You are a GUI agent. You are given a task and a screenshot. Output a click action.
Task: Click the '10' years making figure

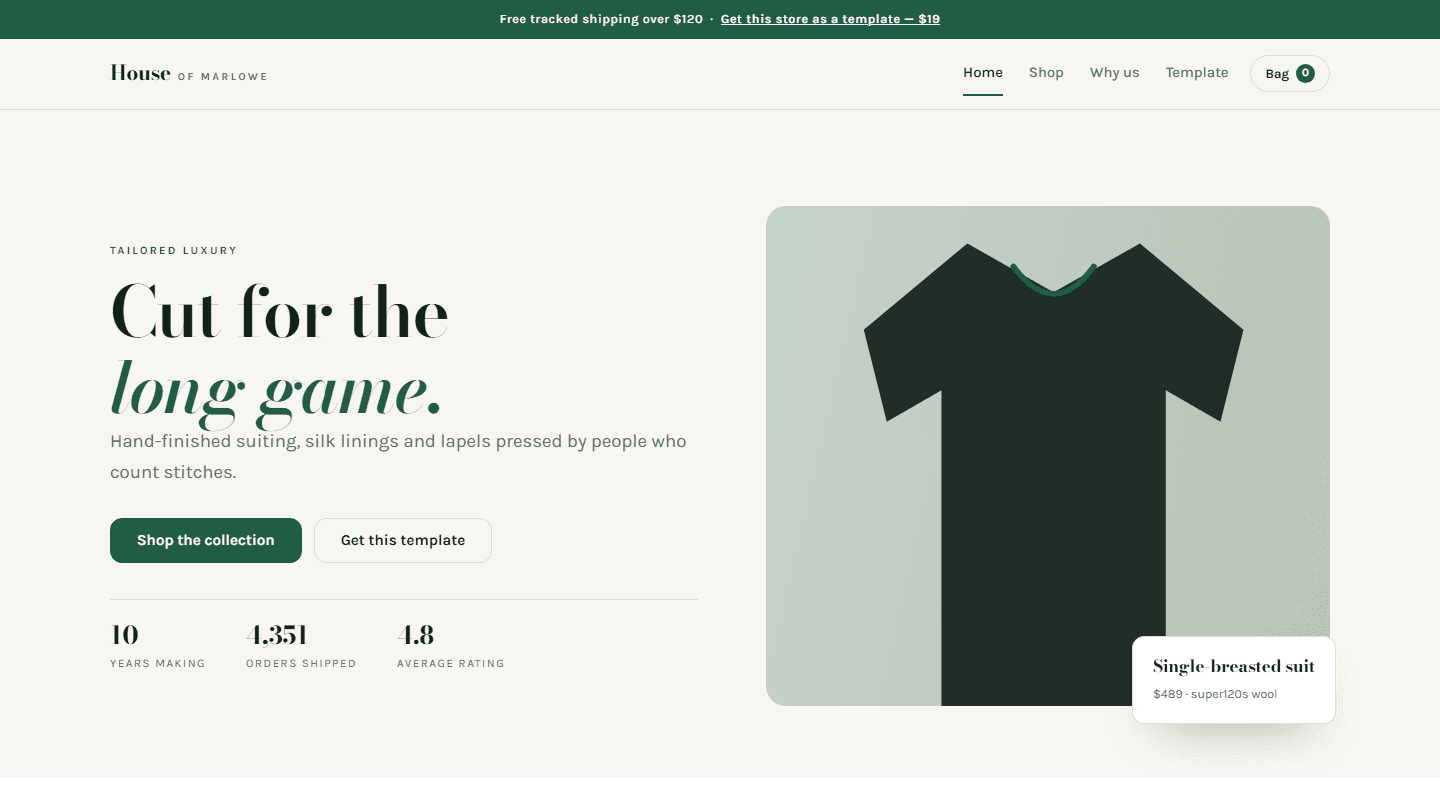click(x=124, y=635)
